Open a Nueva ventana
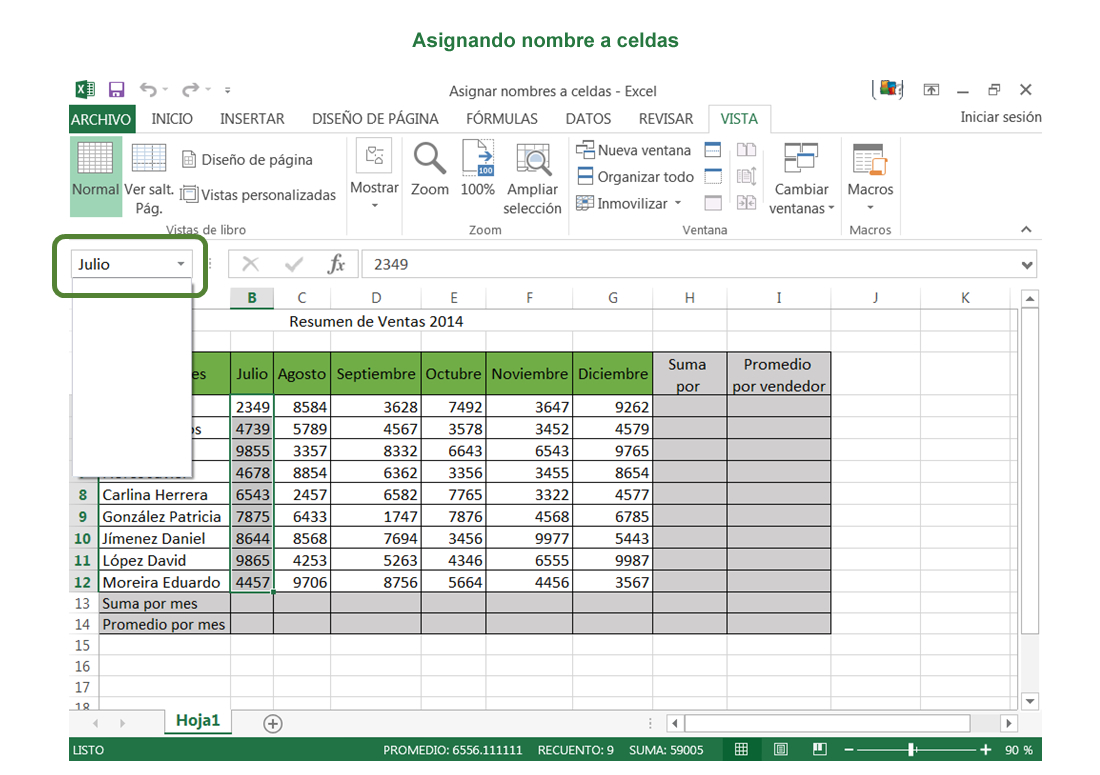This screenshot has height=775, width=1100. point(633,150)
